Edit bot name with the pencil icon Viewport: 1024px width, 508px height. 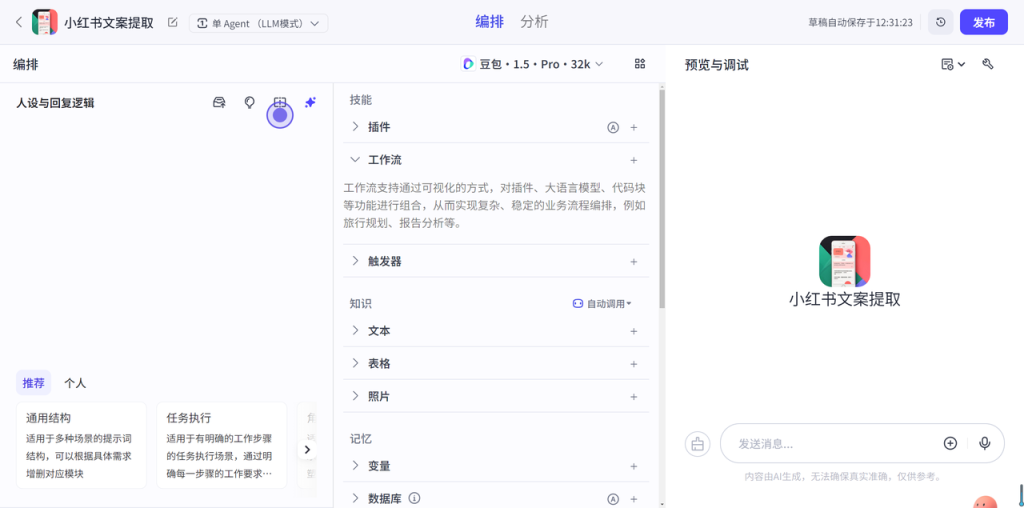coord(172,22)
